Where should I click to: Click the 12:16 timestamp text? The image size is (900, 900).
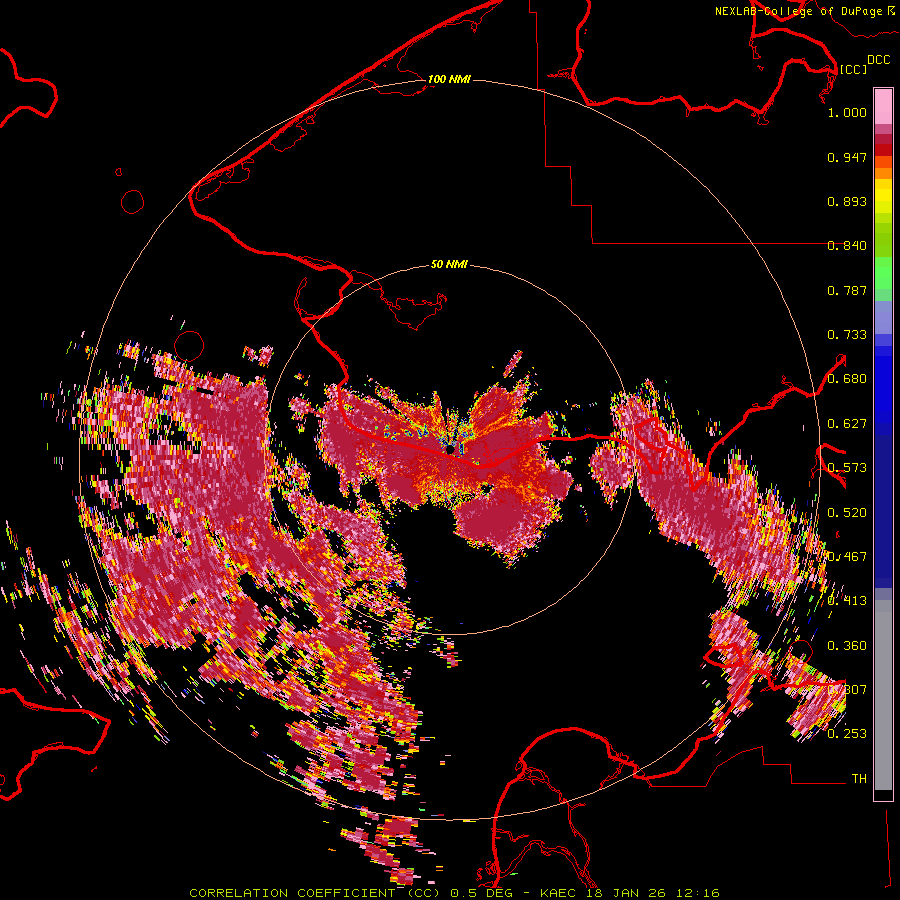point(698,893)
